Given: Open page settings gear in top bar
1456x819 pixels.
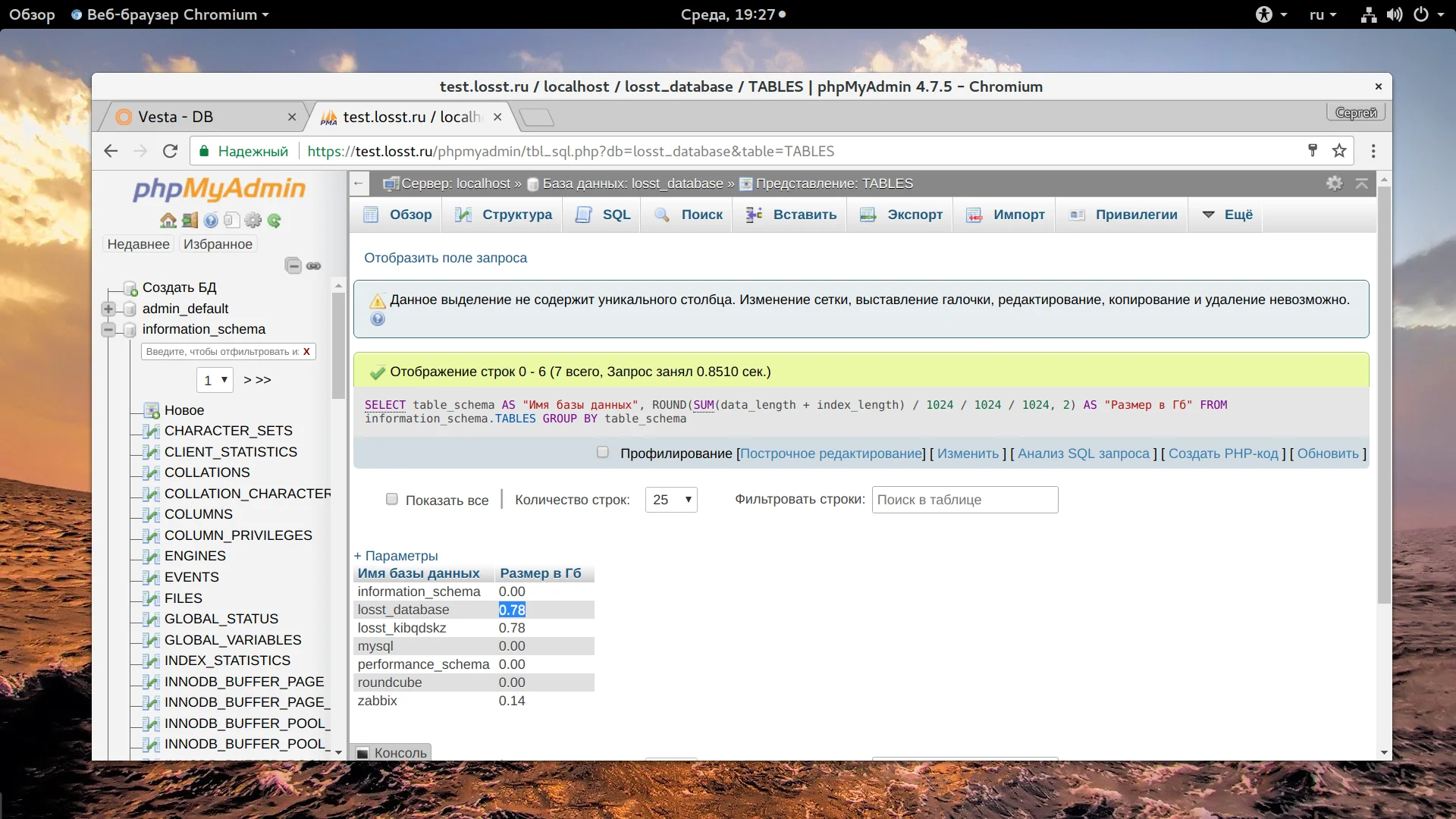Looking at the screenshot, I should pos(1334,184).
